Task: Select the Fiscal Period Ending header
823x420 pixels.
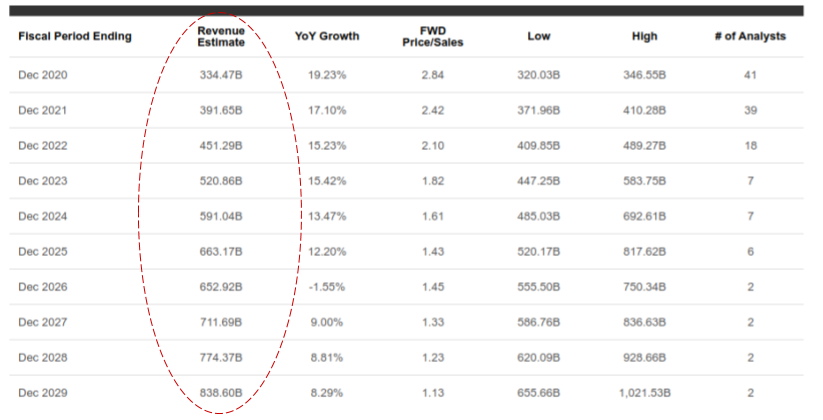Action: click(74, 37)
